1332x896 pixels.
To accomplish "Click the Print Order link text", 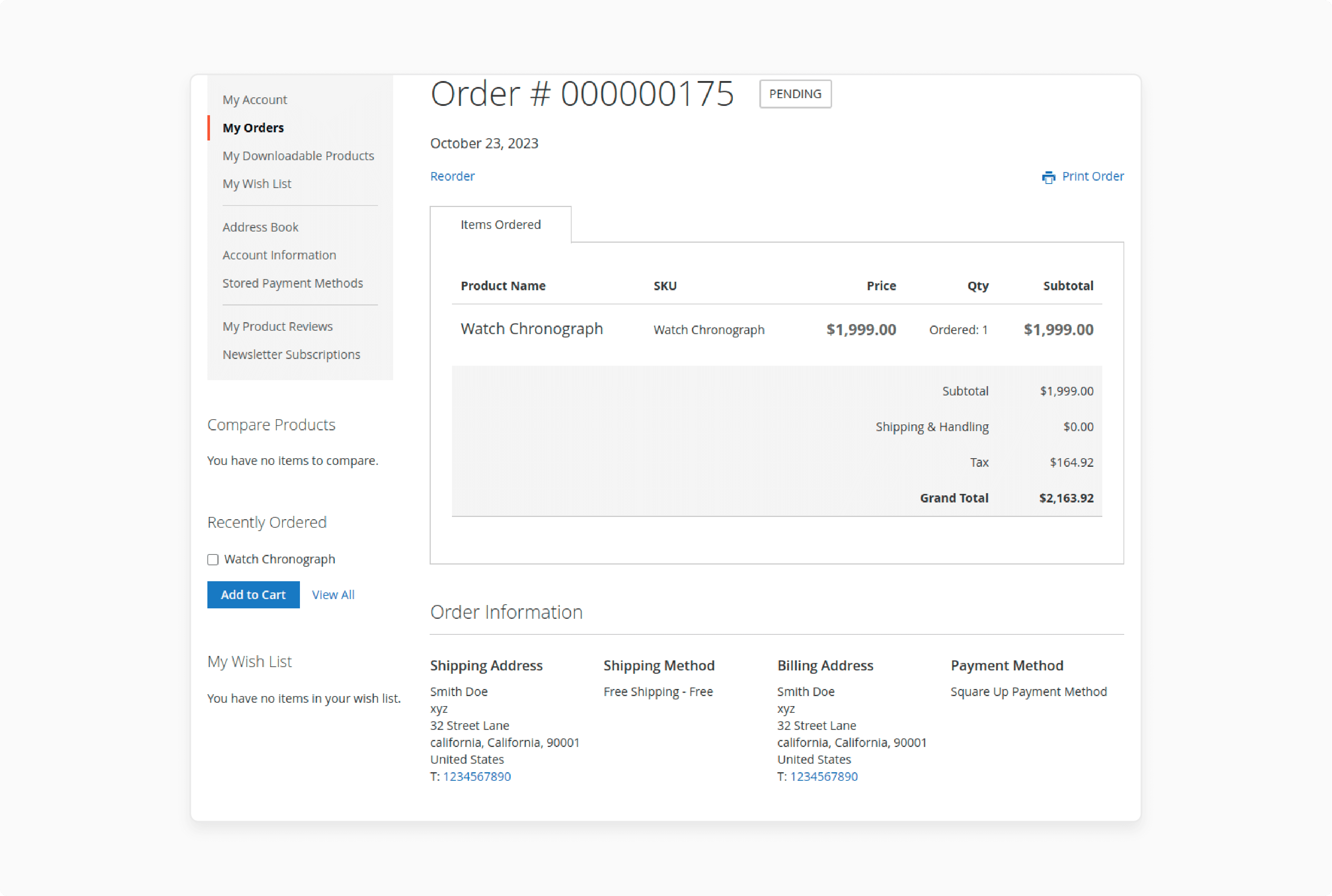I will (1093, 176).
